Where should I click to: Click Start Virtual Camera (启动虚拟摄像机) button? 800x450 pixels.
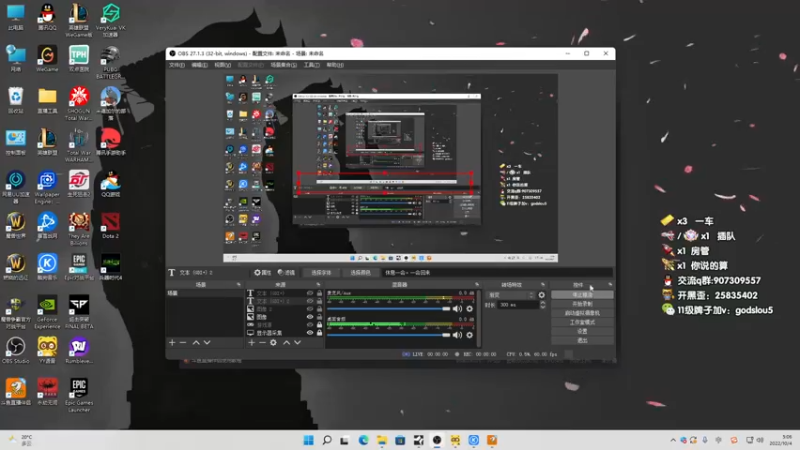pos(582,313)
